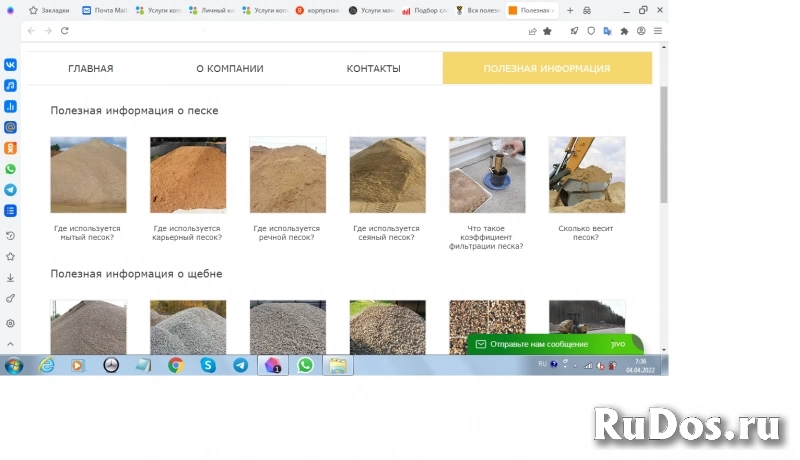Open the browser main menu hamburger
This screenshot has height=460, width=800.
(x=659, y=31)
